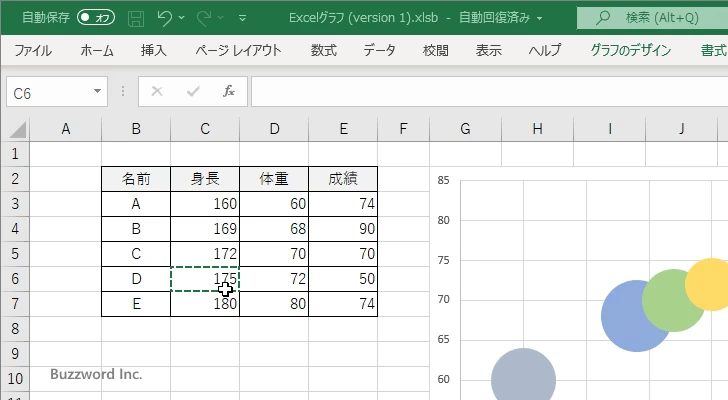Viewport: 728px width, 400px height.
Task: Click the magnifier search icon
Action: click(x=603, y=18)
